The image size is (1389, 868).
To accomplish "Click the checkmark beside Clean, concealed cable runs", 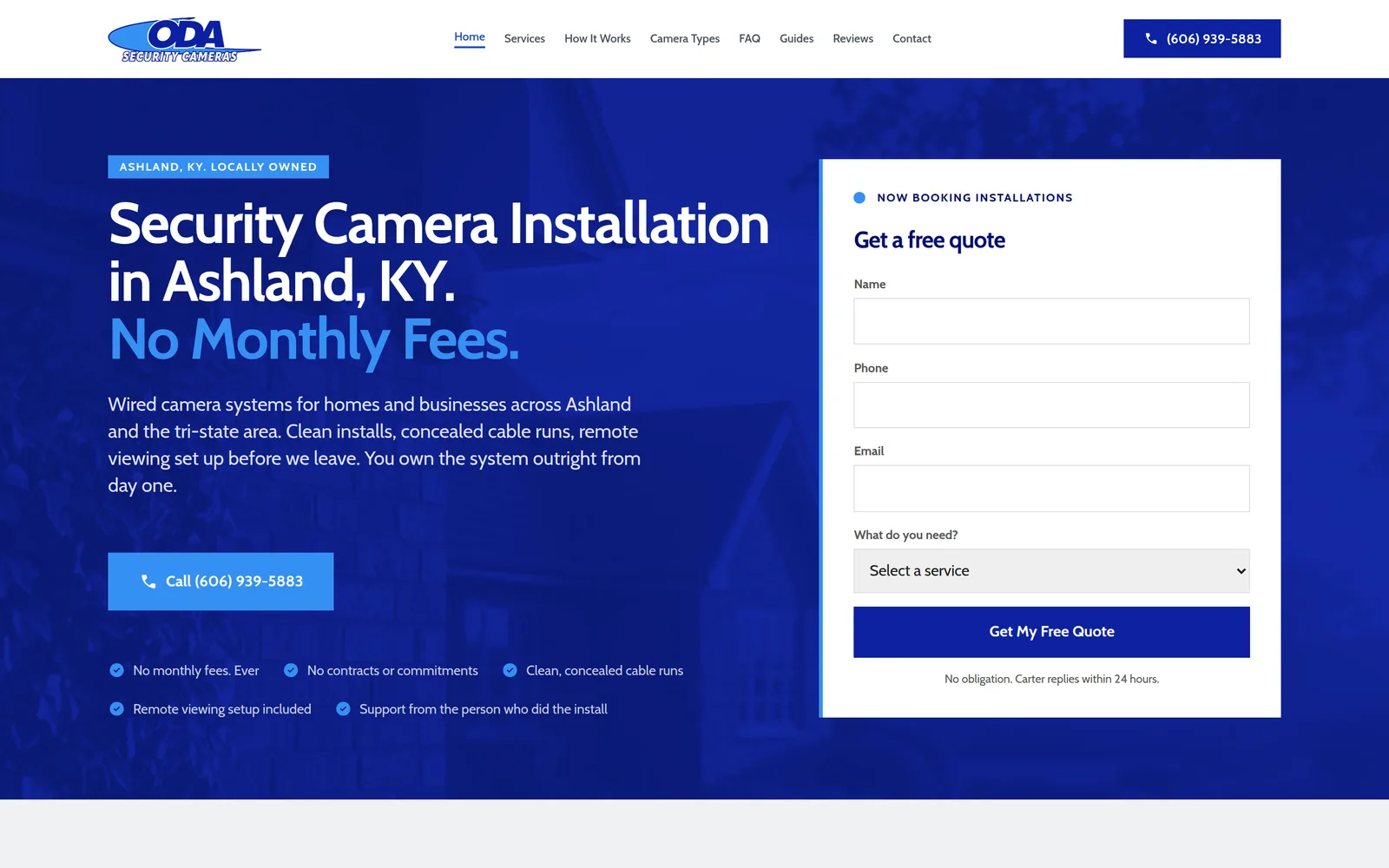I will coord(510,670).
